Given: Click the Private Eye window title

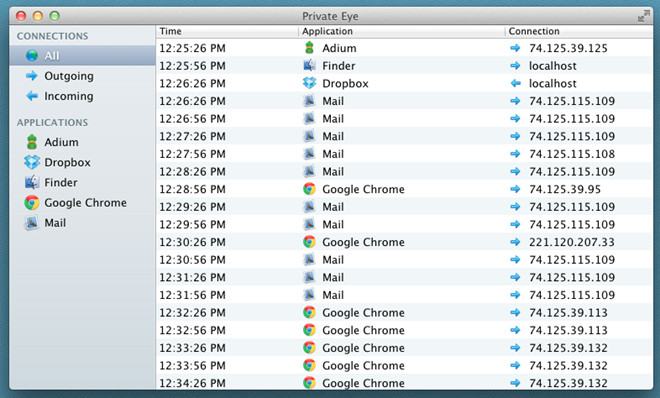Looking at the screenshot, I should click(330, 16).
